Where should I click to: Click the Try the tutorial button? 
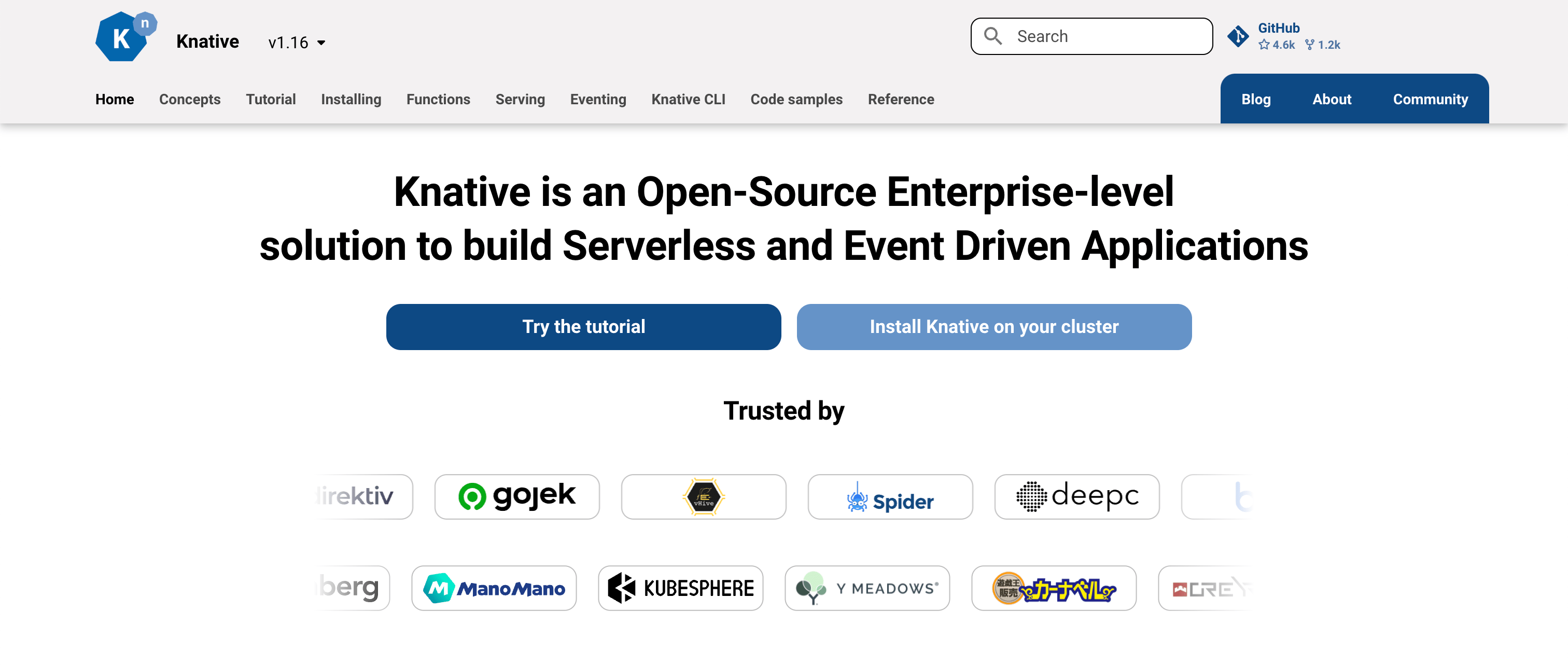[583, 327]
